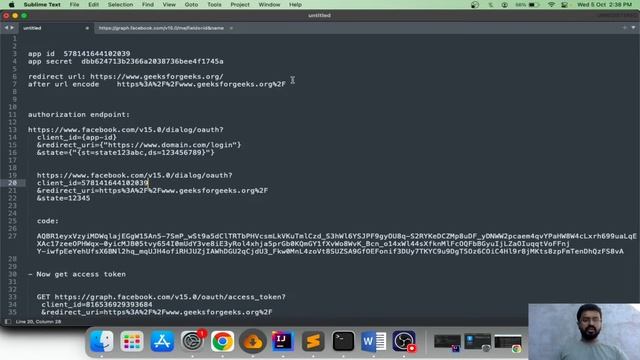Image resolution: width=640 pixels, height=360 pixels.
Task: Click the &state={"{st=state123abc line
Action: (x=126, y=152)
